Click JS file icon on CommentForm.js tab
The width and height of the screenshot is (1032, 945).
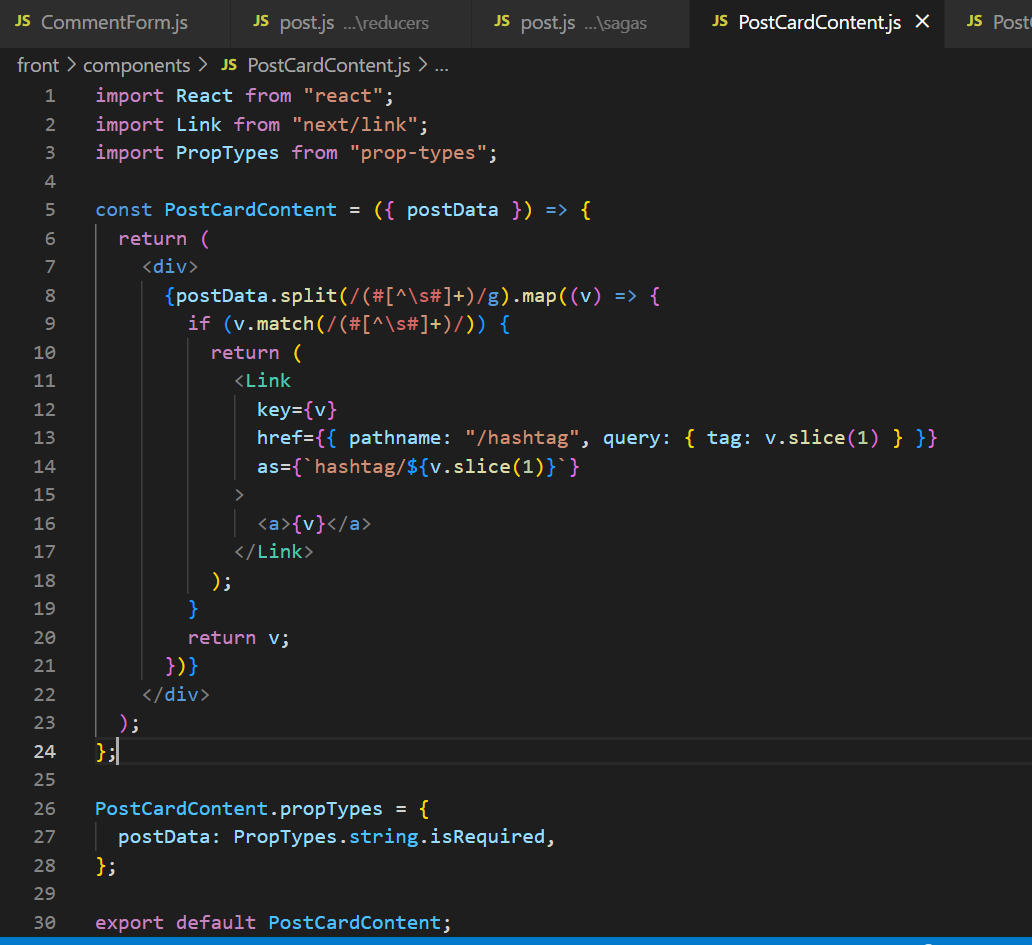(x=23, y=22)
